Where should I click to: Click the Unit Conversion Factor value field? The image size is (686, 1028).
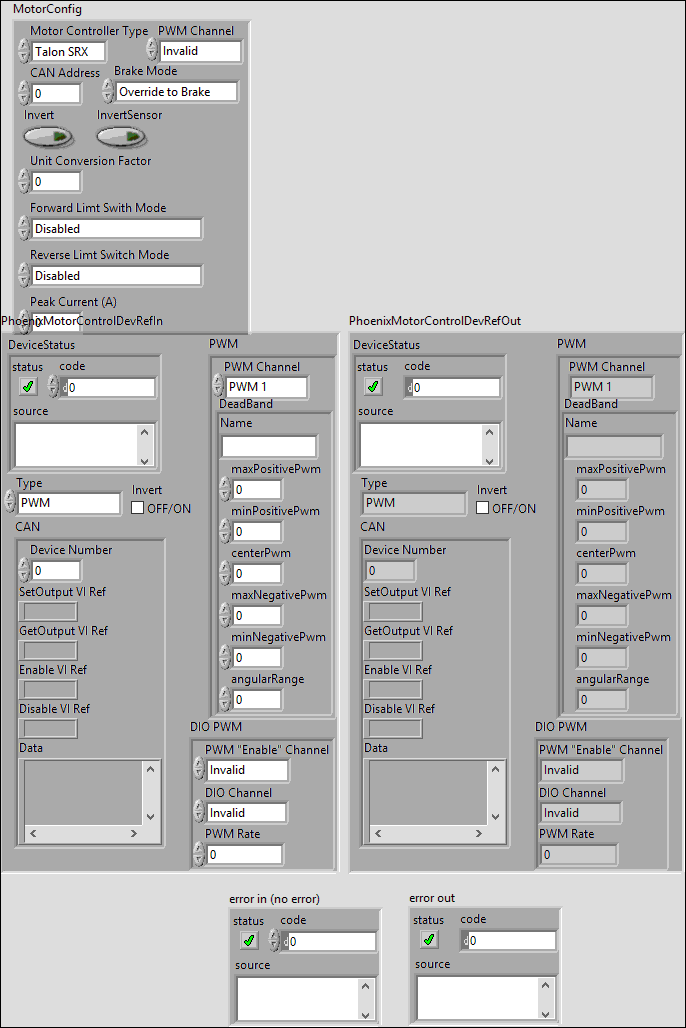pyautogui.click(x=56, y=182)
